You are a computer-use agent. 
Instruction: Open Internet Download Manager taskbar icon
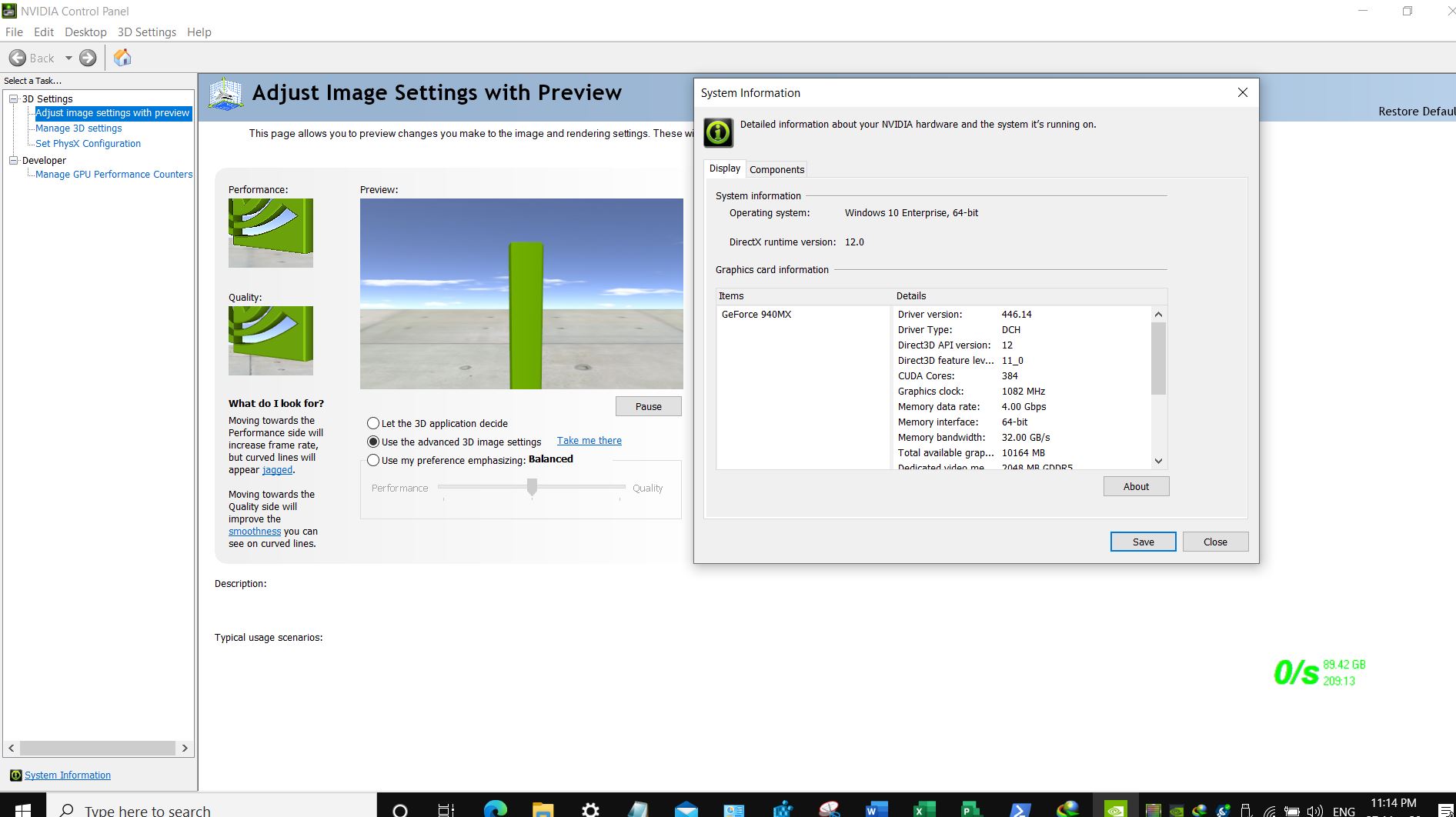click(1067, 809)
